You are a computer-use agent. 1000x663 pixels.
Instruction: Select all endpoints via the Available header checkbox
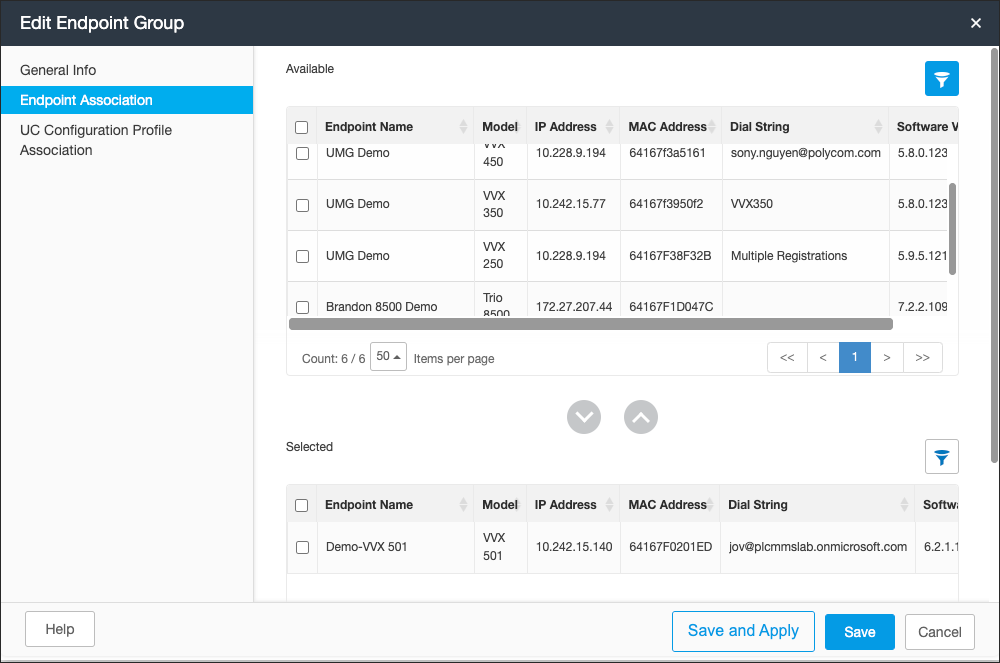pos(301,126)
